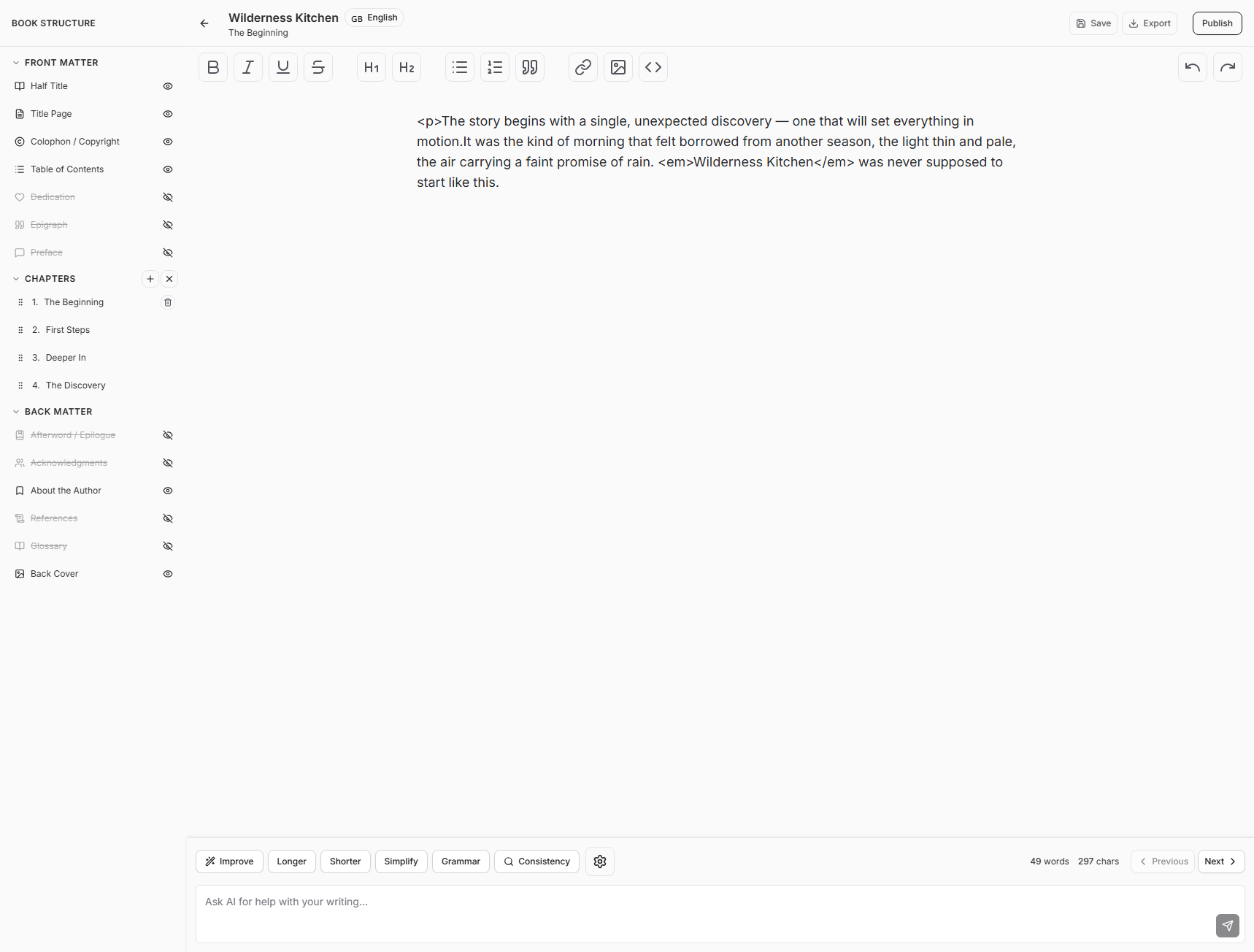Open AI settings gear
The image size is (1254, 952).
click(600, 861)
